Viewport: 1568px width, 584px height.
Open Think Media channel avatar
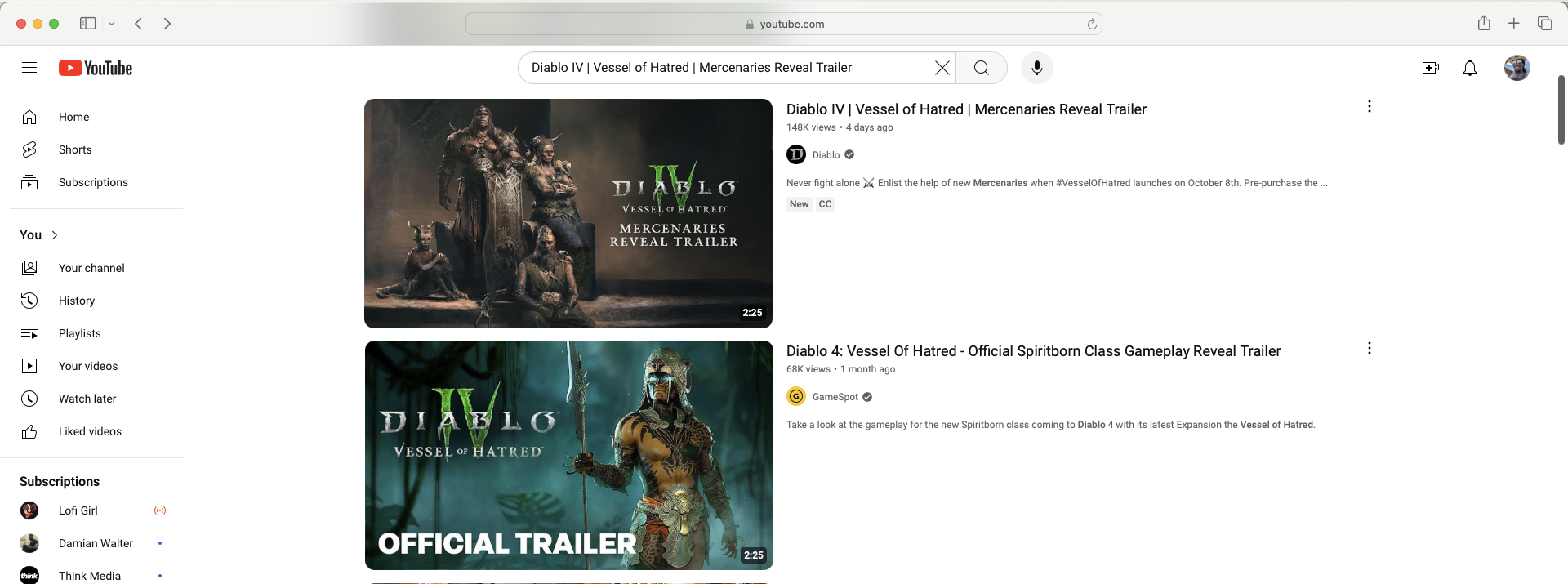[29, 575]
